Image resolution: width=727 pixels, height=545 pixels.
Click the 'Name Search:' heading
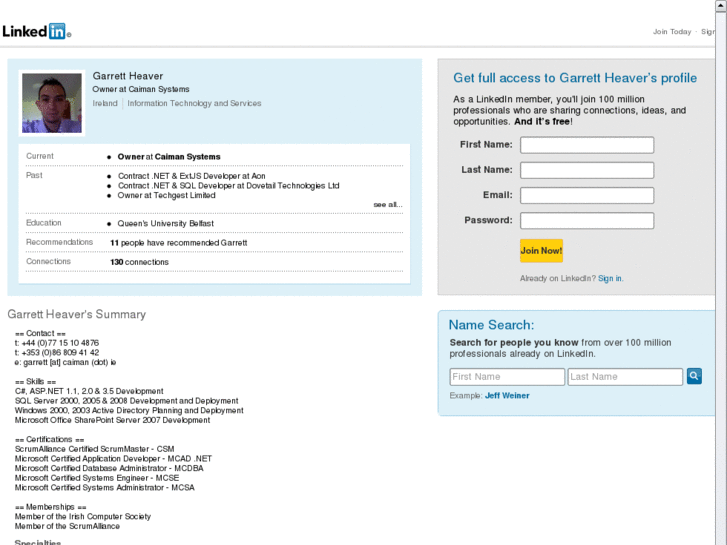coord(491,325)
